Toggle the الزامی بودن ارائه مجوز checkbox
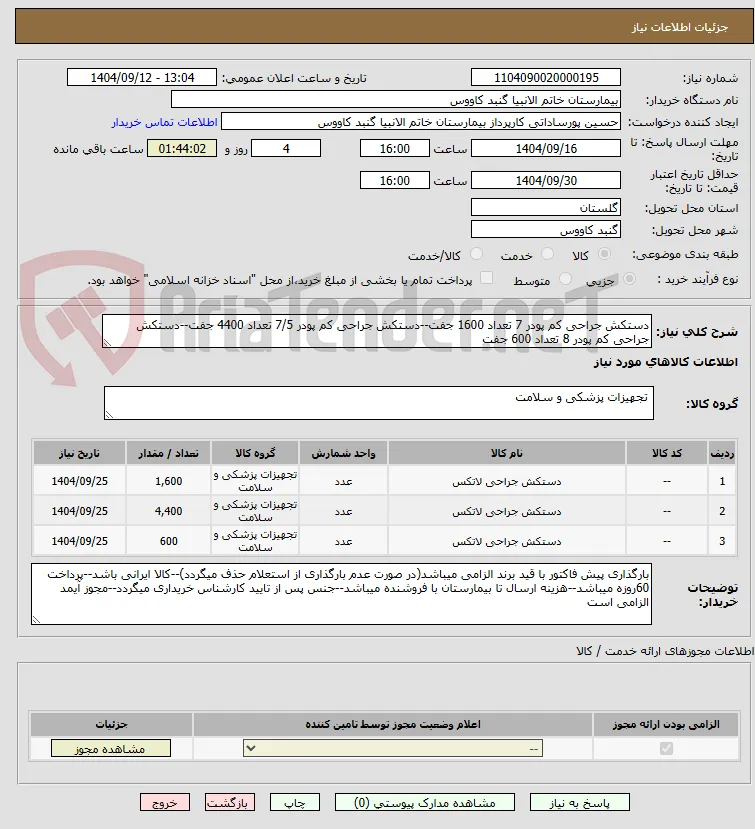755x829 pixels. click(x=666, y=748)
